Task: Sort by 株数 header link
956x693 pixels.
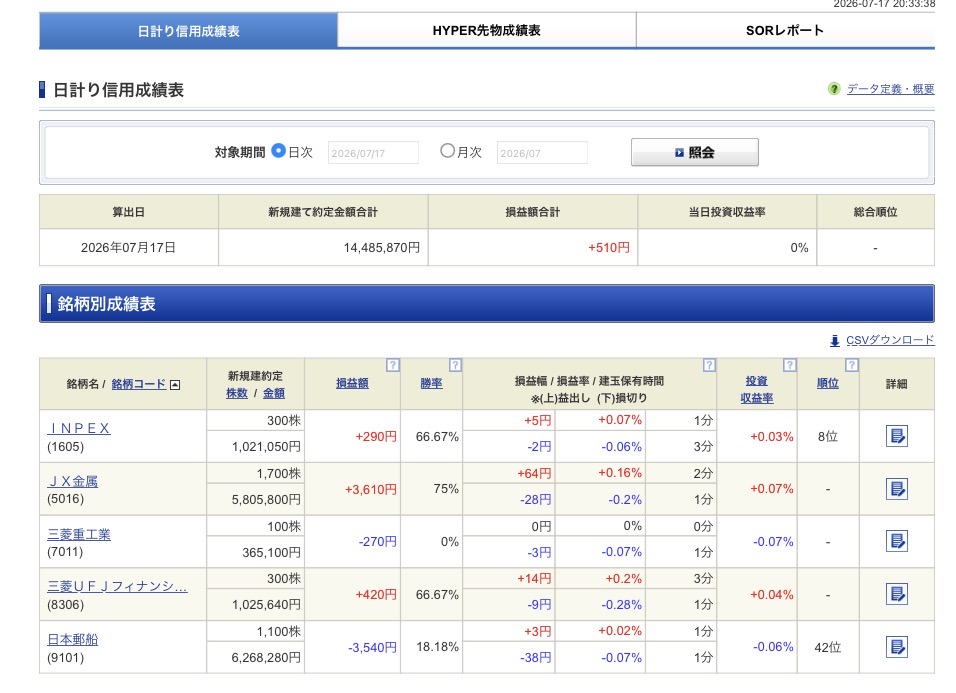Action: coord(237,394)
